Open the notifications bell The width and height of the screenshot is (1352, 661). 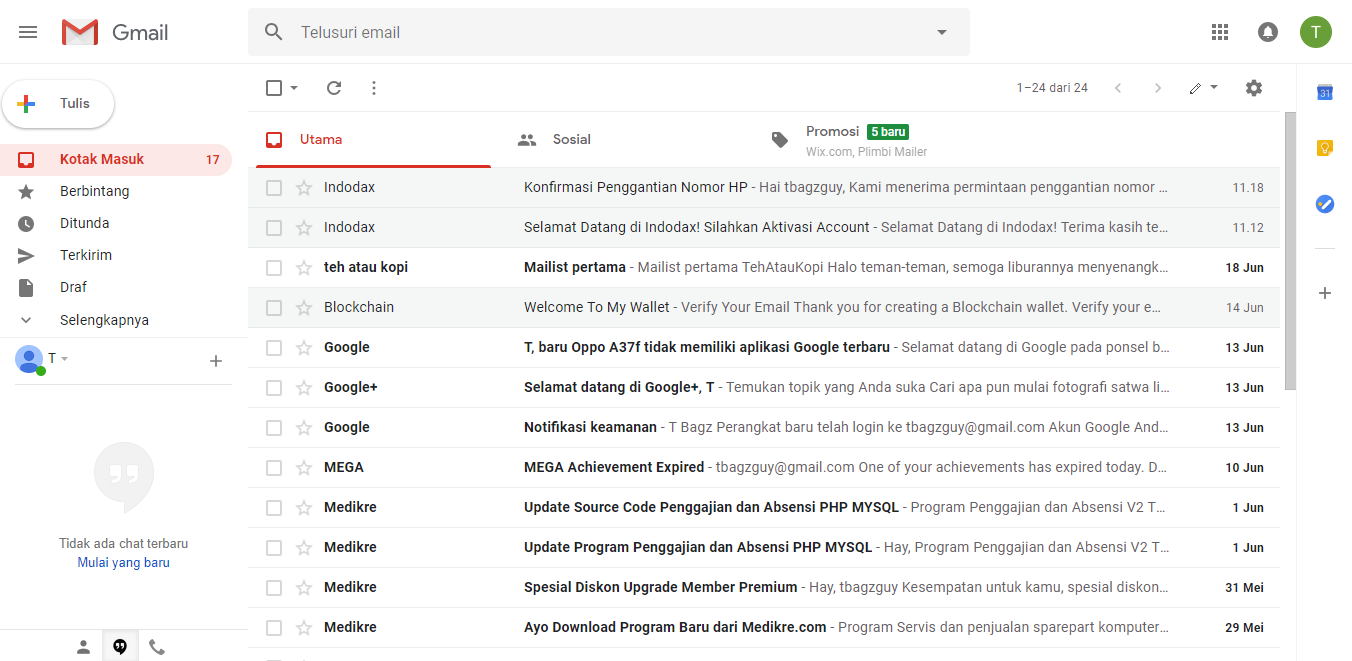point(1267,31)
